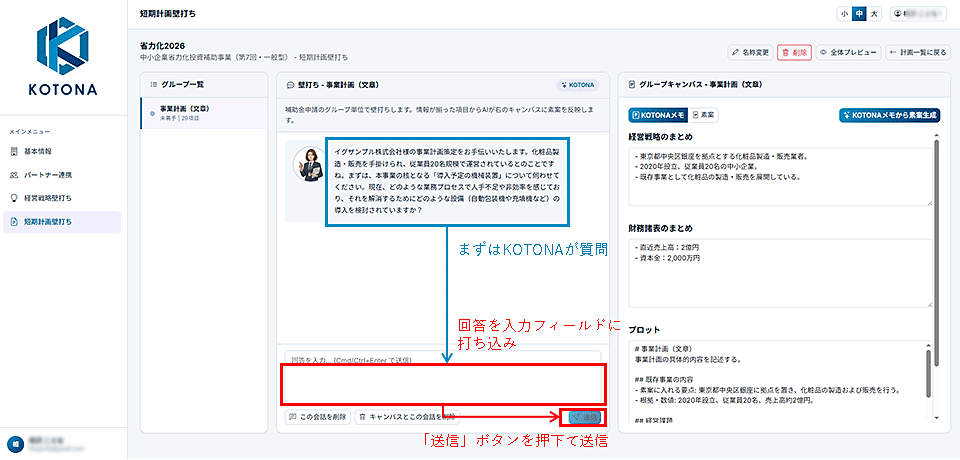Viewport: 960px width, 460px height.
Task: Click the icon on この会話を削除 button
Action: point(292,417)
